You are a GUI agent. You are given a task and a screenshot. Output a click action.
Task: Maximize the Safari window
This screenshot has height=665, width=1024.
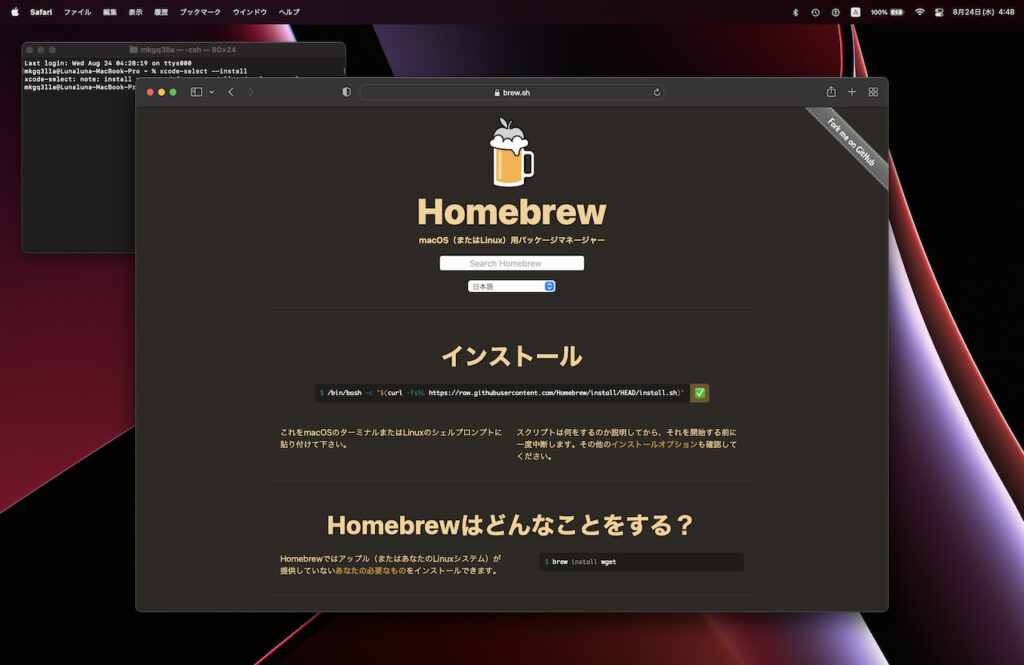click(173, 92)
